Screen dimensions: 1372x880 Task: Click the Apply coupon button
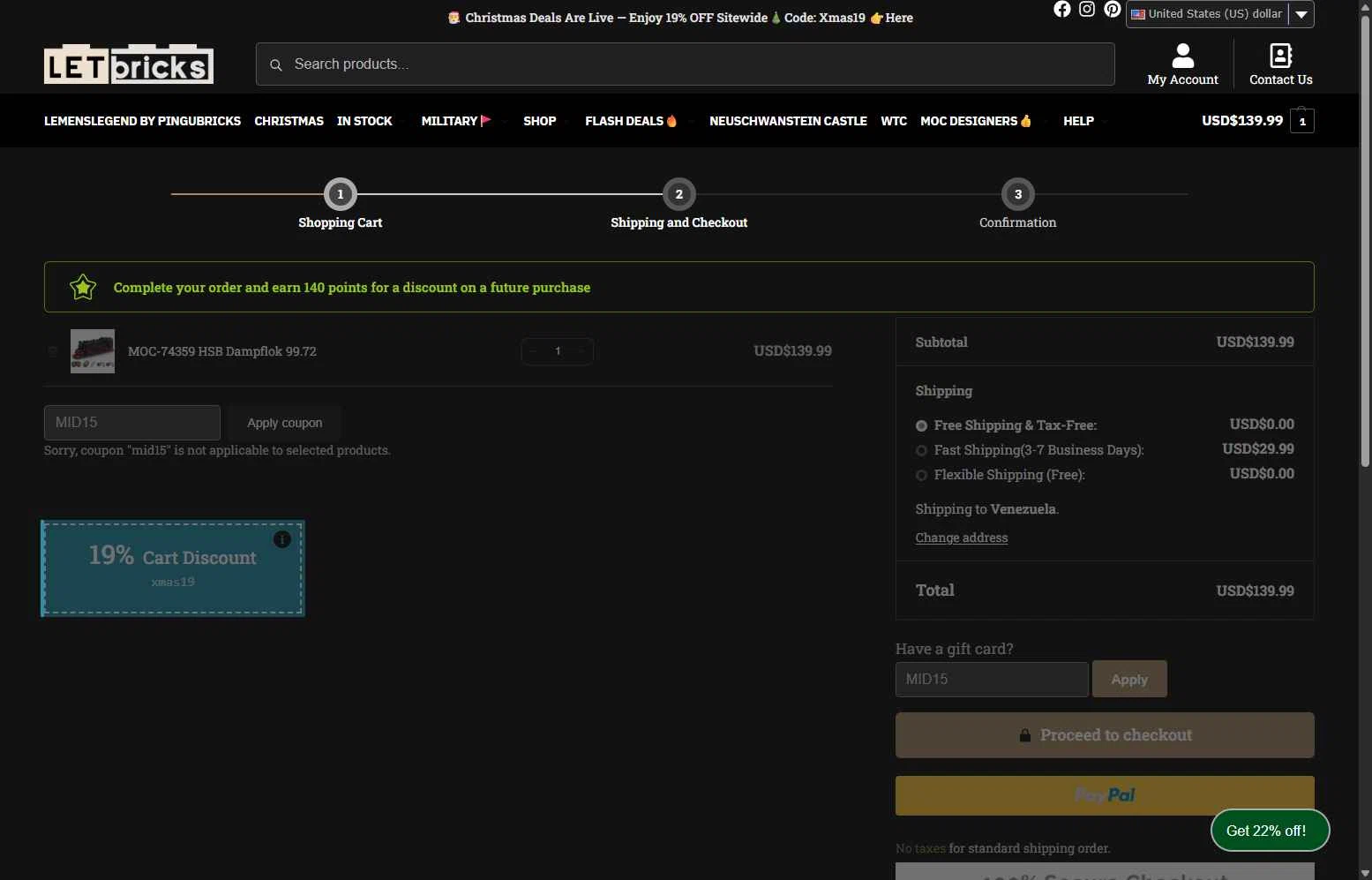pos(284,423)
